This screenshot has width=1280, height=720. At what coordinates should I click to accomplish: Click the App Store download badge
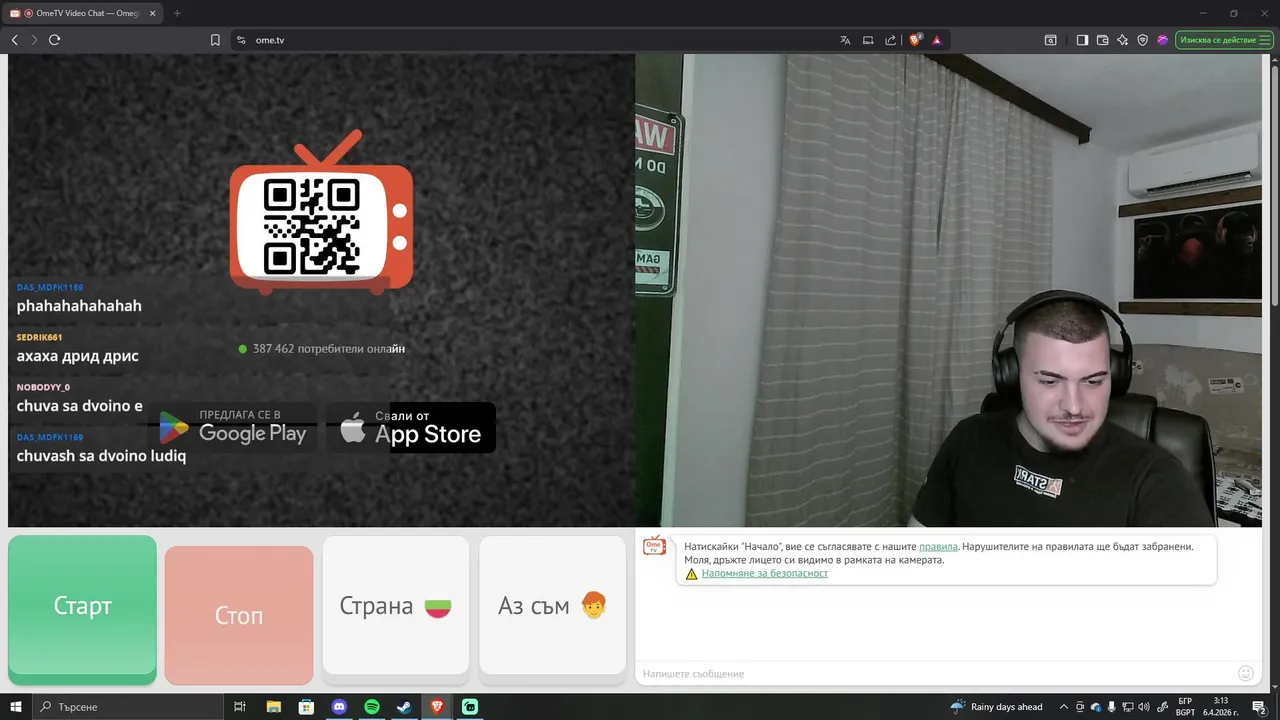click(x=411, y=428)
